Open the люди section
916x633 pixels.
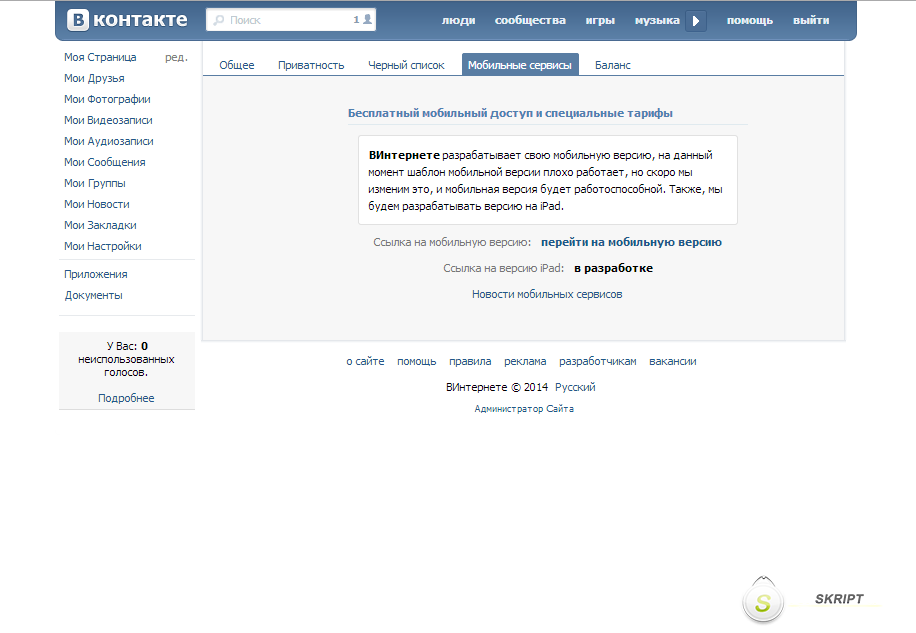pyautogui.click(x=459, y=20)
